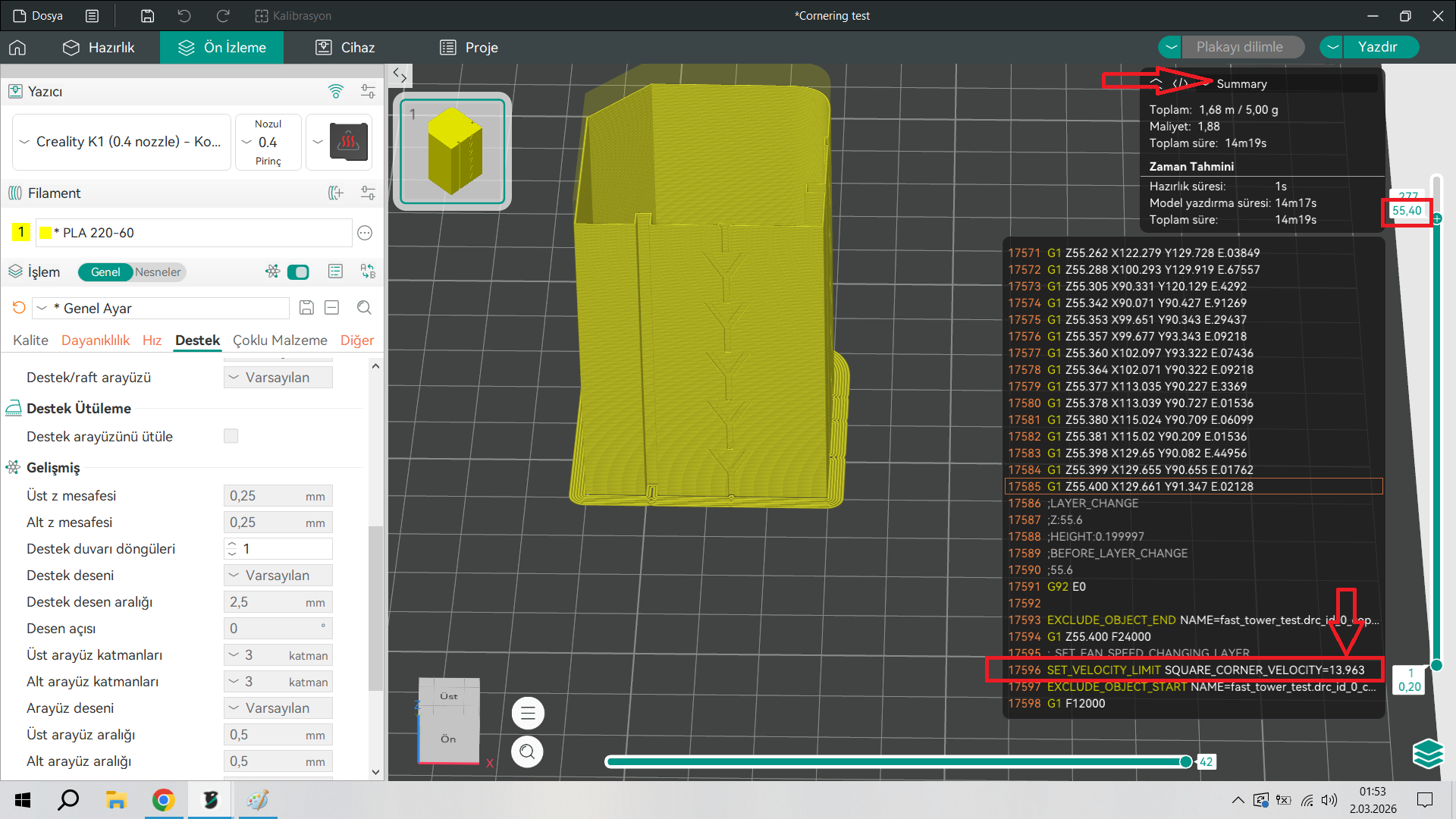
Task: Click the zoom magnifier button in viewport
Action: pyautogui.click(x=528, y=752)
